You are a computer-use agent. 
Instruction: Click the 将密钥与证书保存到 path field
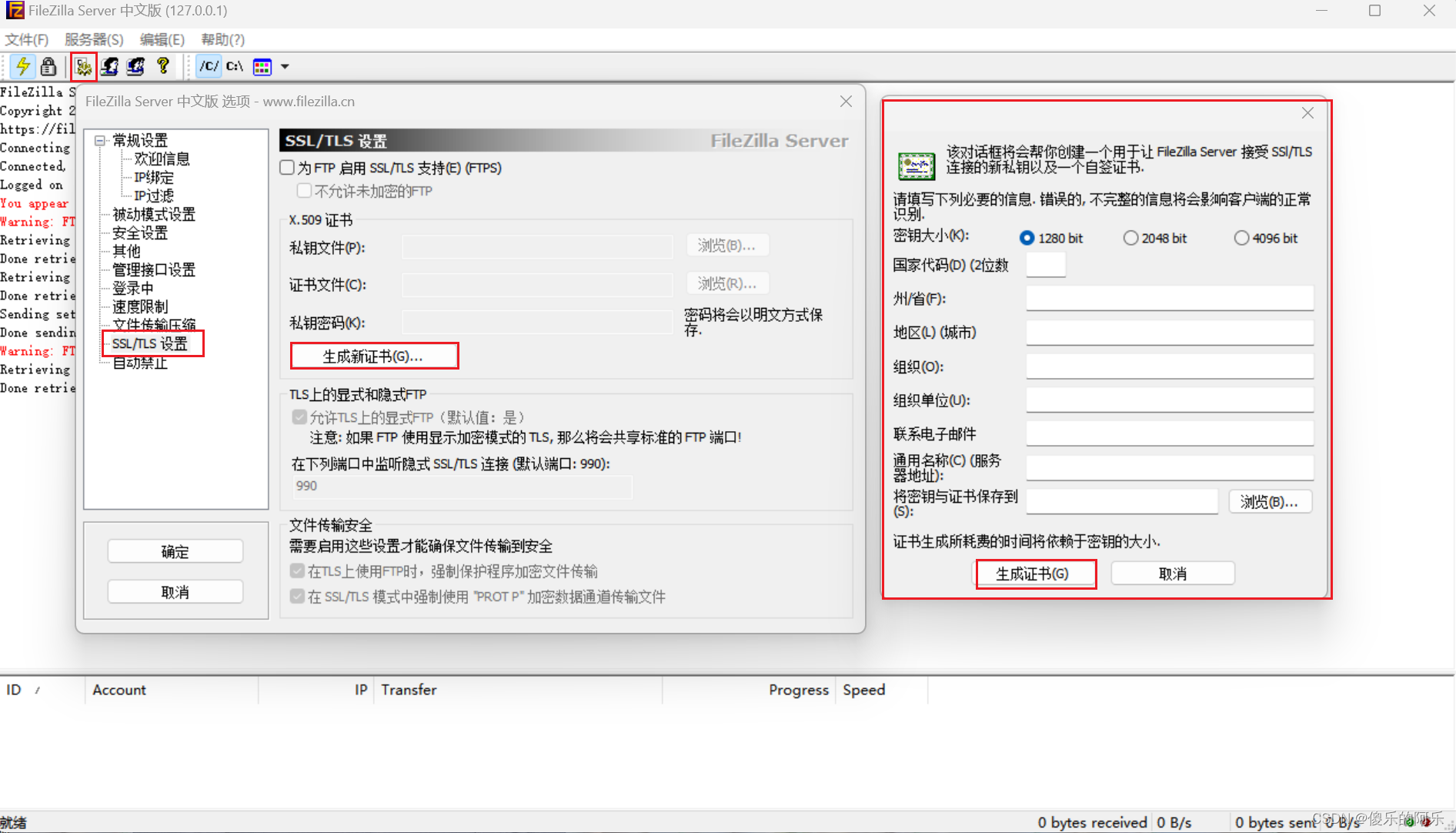tap(1122, 501)
